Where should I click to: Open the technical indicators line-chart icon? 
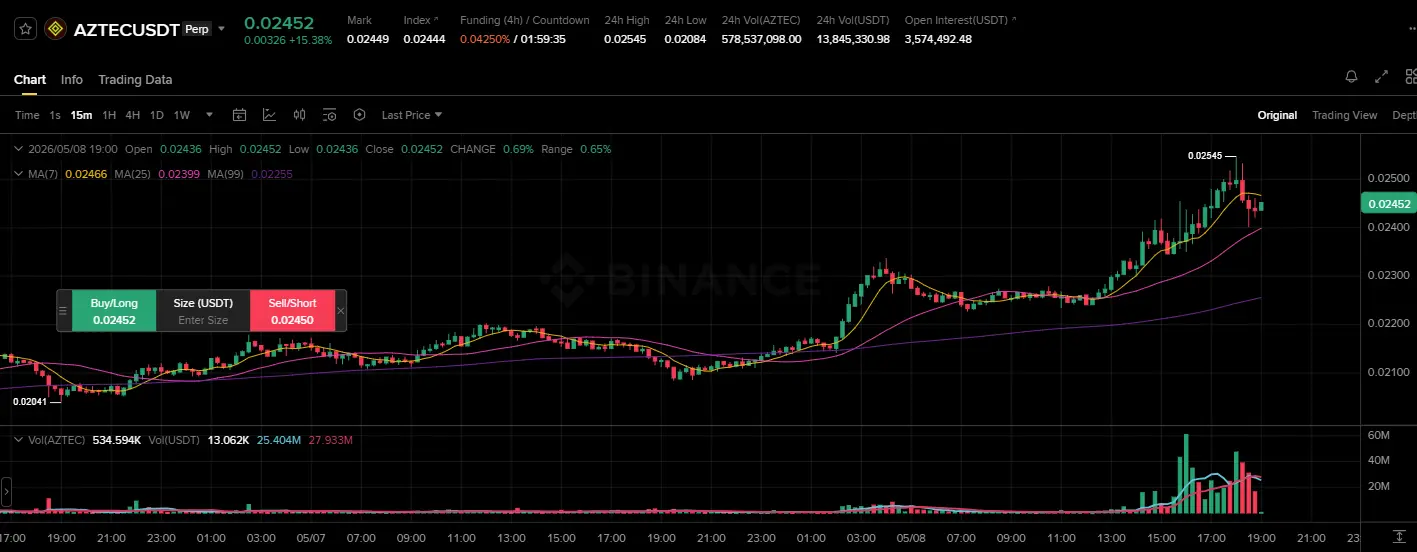coord(270,115)
